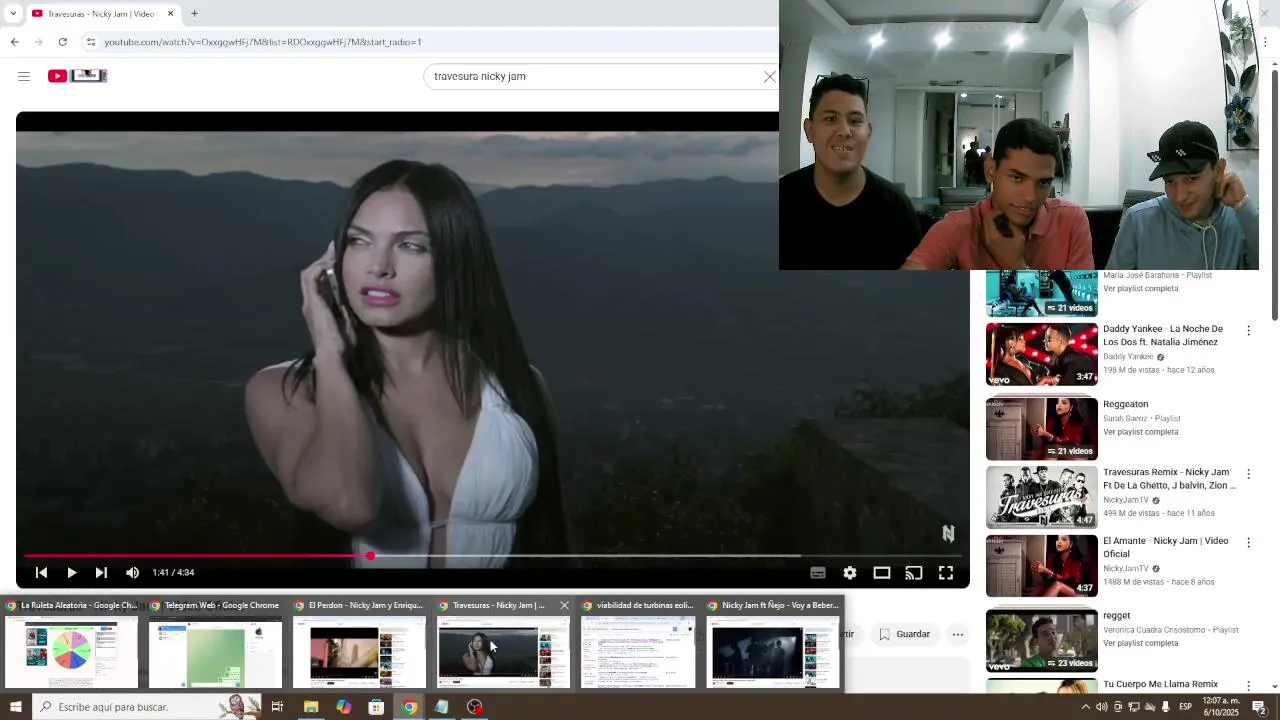Open the regget playlist thumbnail

(x=1042, y=640)
